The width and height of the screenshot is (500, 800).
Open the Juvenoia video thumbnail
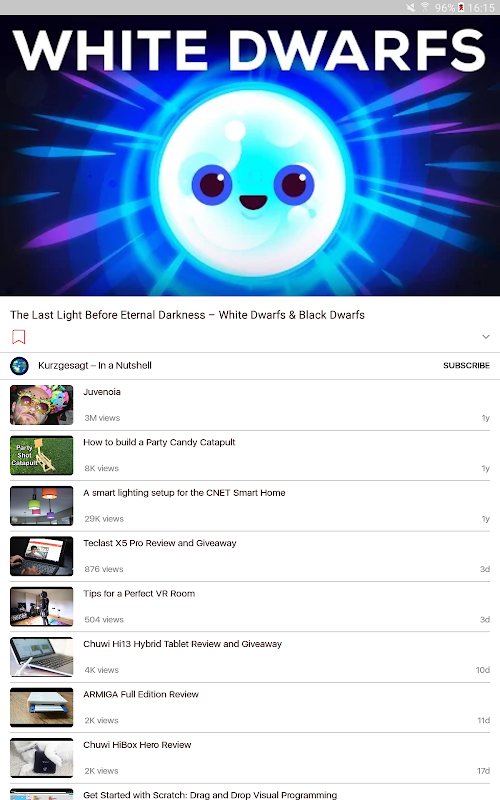pos(41,405)
